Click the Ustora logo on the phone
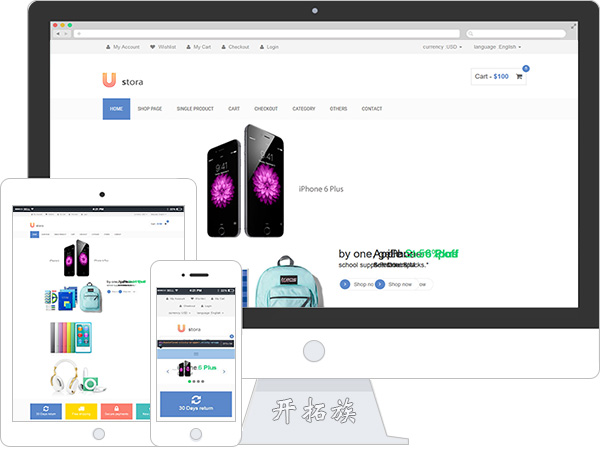Screen dimensions: 600x450 (189, 329)
